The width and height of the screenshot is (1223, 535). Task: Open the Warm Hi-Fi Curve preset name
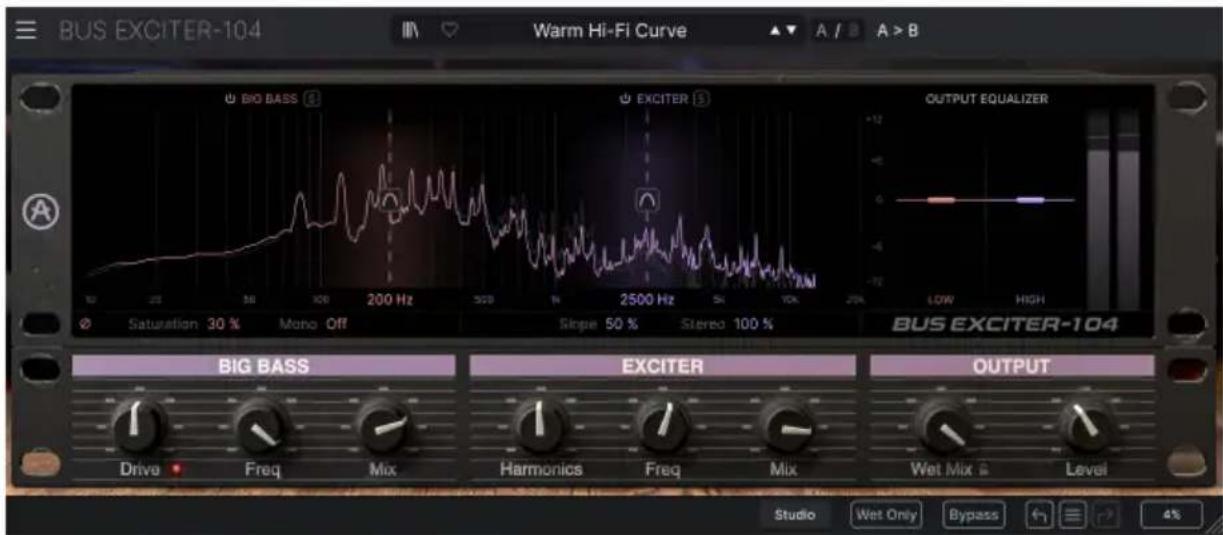point(610,31)
